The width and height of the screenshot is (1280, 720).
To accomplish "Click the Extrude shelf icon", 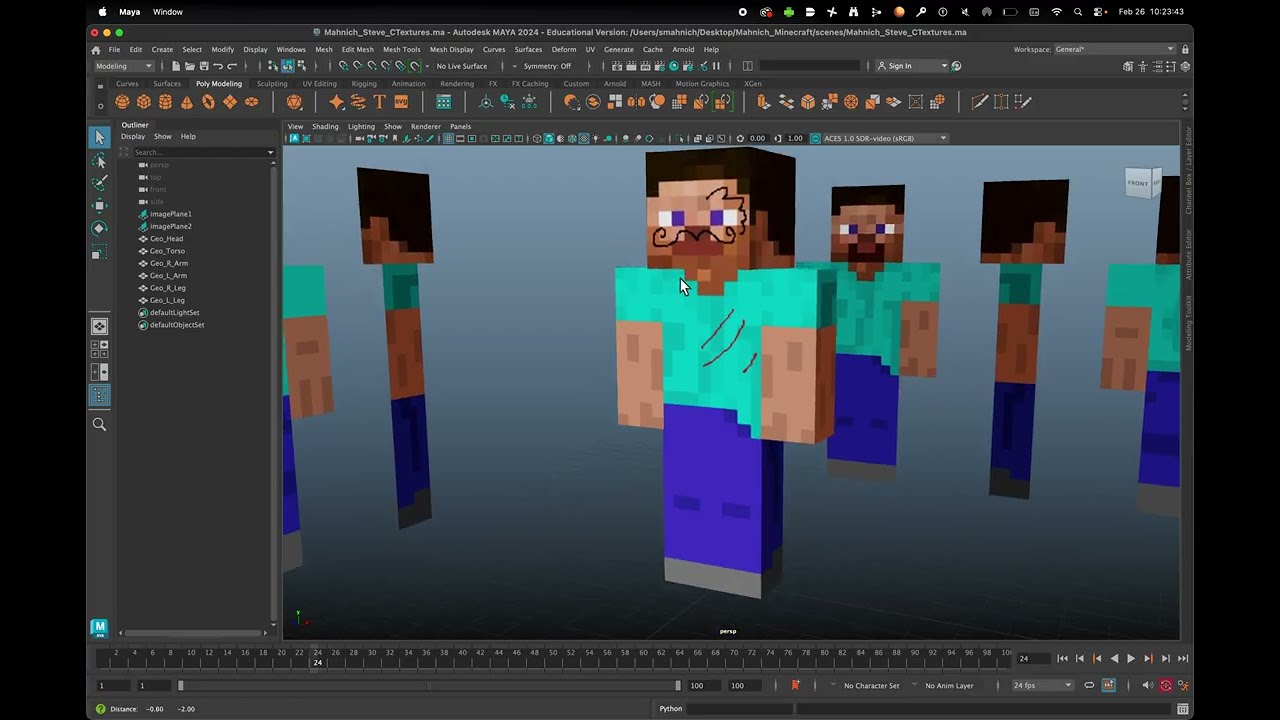I will (764, 102).
